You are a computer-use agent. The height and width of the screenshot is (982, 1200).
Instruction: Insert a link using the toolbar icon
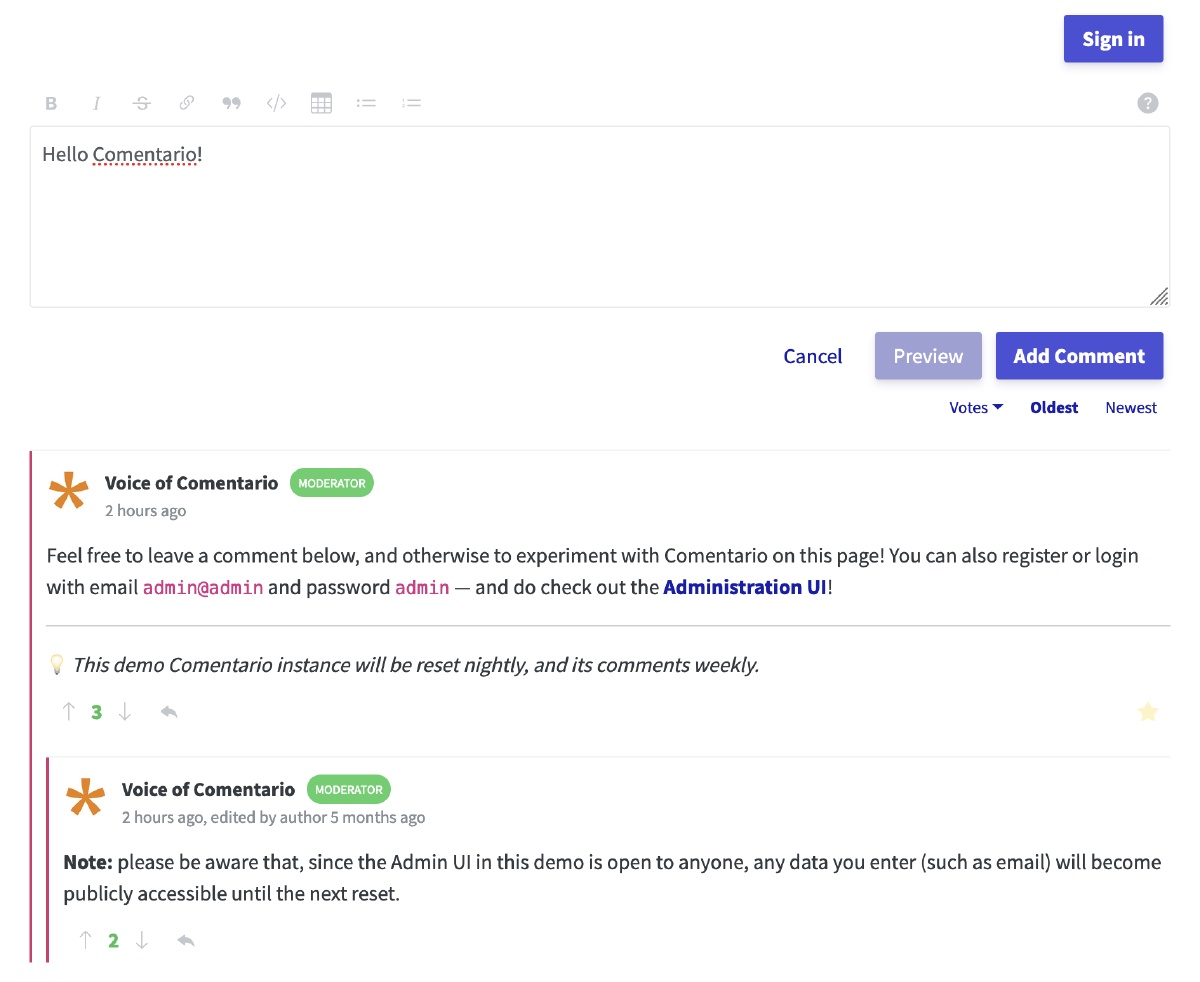(x=187, y=103)
